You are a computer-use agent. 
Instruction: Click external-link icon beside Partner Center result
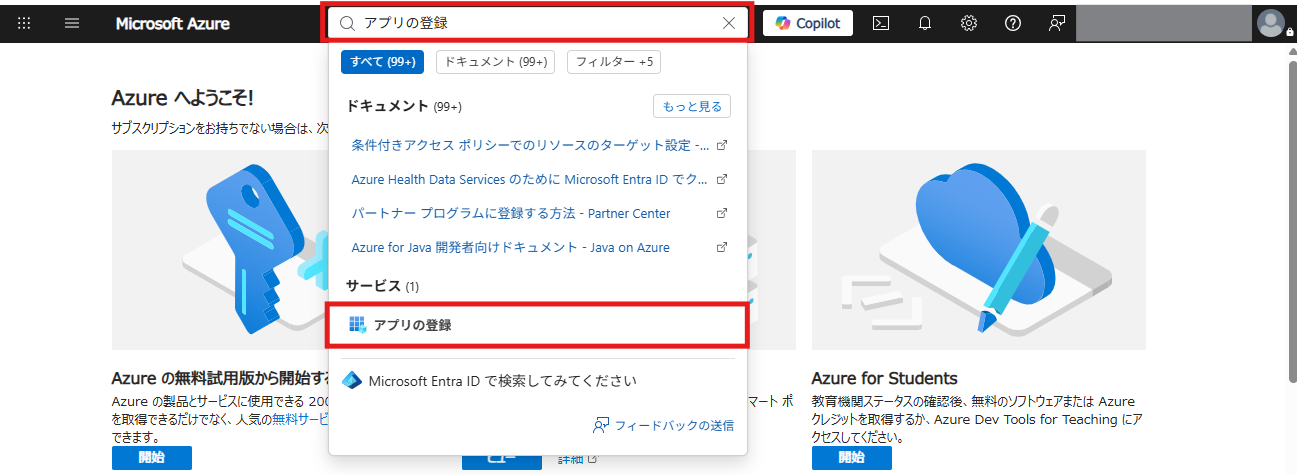click(x=722, y=214)
